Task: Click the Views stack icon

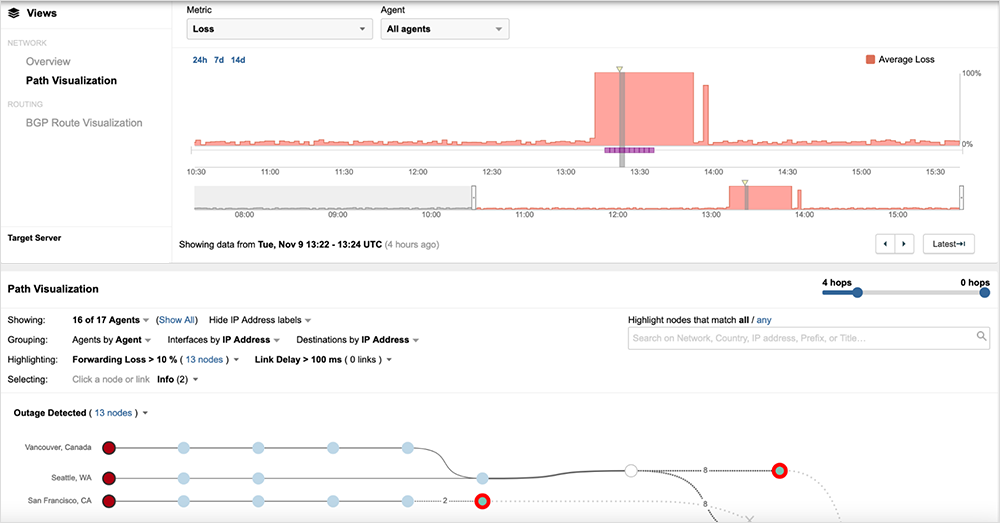Action: pyautogui.click(x=14, y=14)
